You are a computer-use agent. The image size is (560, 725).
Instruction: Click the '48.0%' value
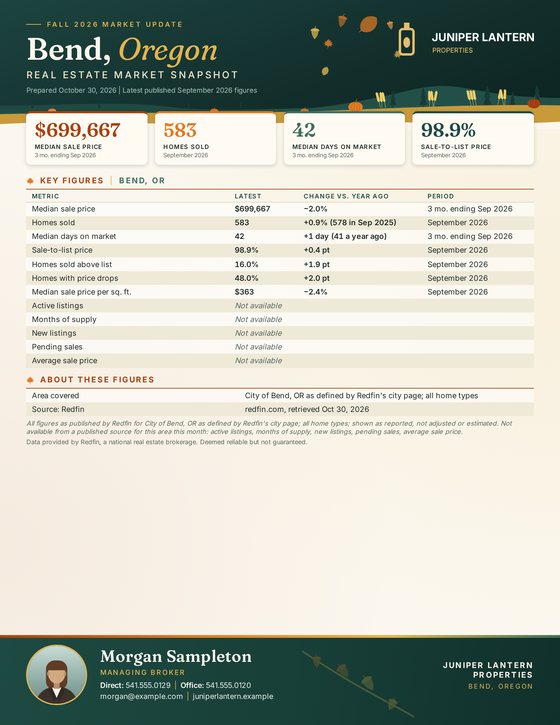pyautogui.click(x=246, y=278)
